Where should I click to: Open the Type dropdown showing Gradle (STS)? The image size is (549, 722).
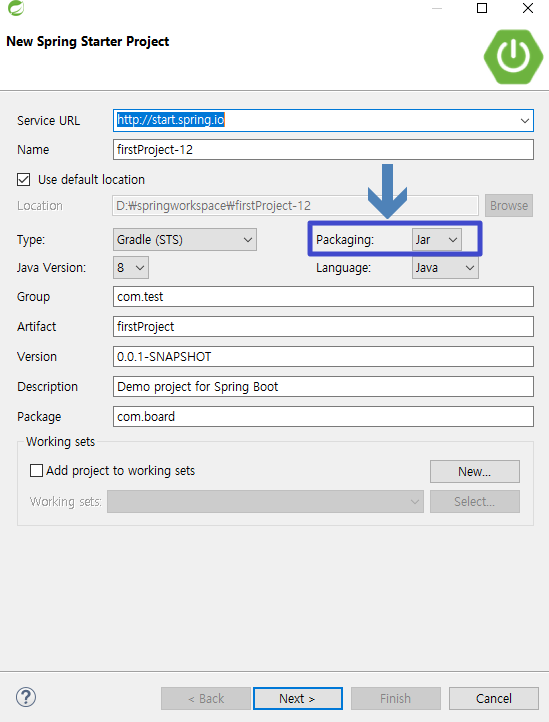[185, 240]
